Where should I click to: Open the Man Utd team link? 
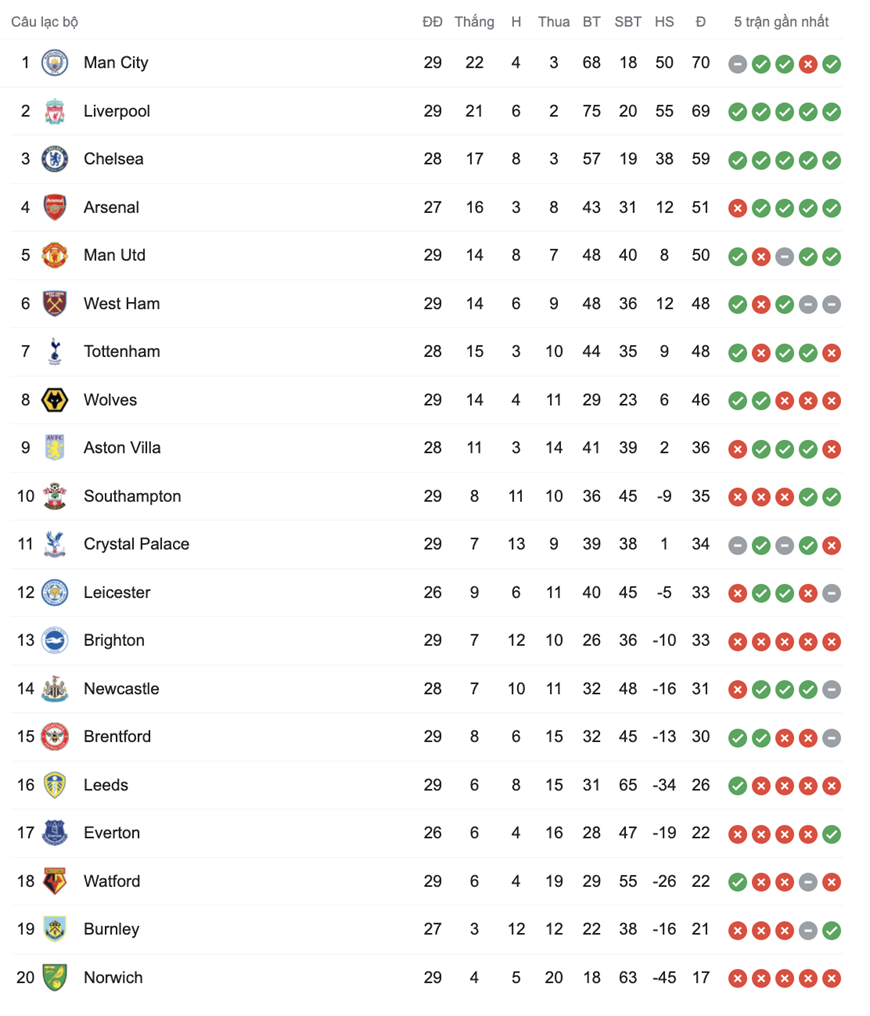[115, 255]
